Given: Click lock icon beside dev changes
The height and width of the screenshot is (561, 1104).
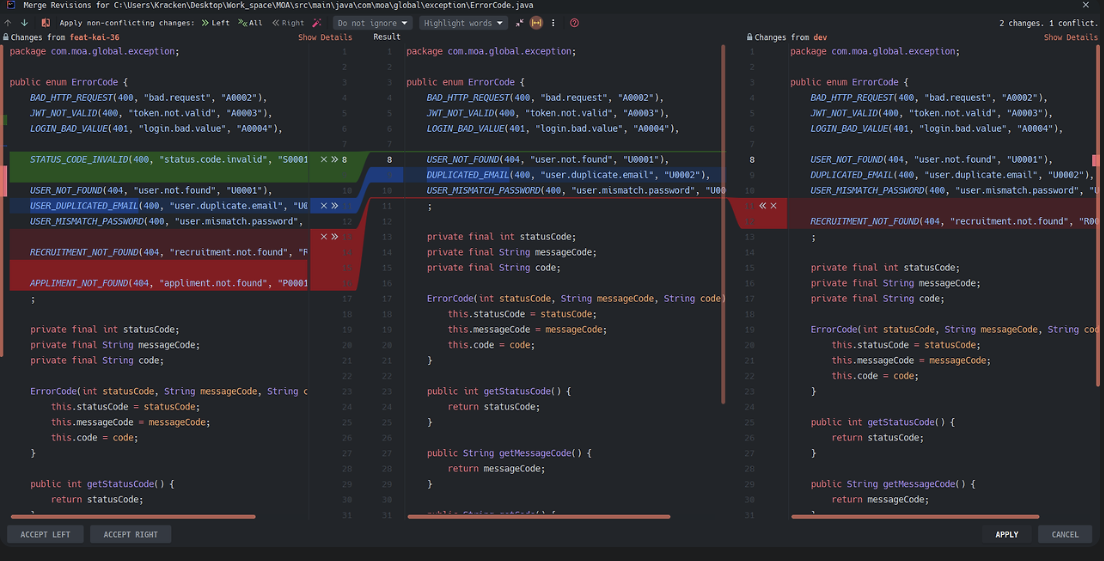Looking at the screenshot, I should (750, 37).
